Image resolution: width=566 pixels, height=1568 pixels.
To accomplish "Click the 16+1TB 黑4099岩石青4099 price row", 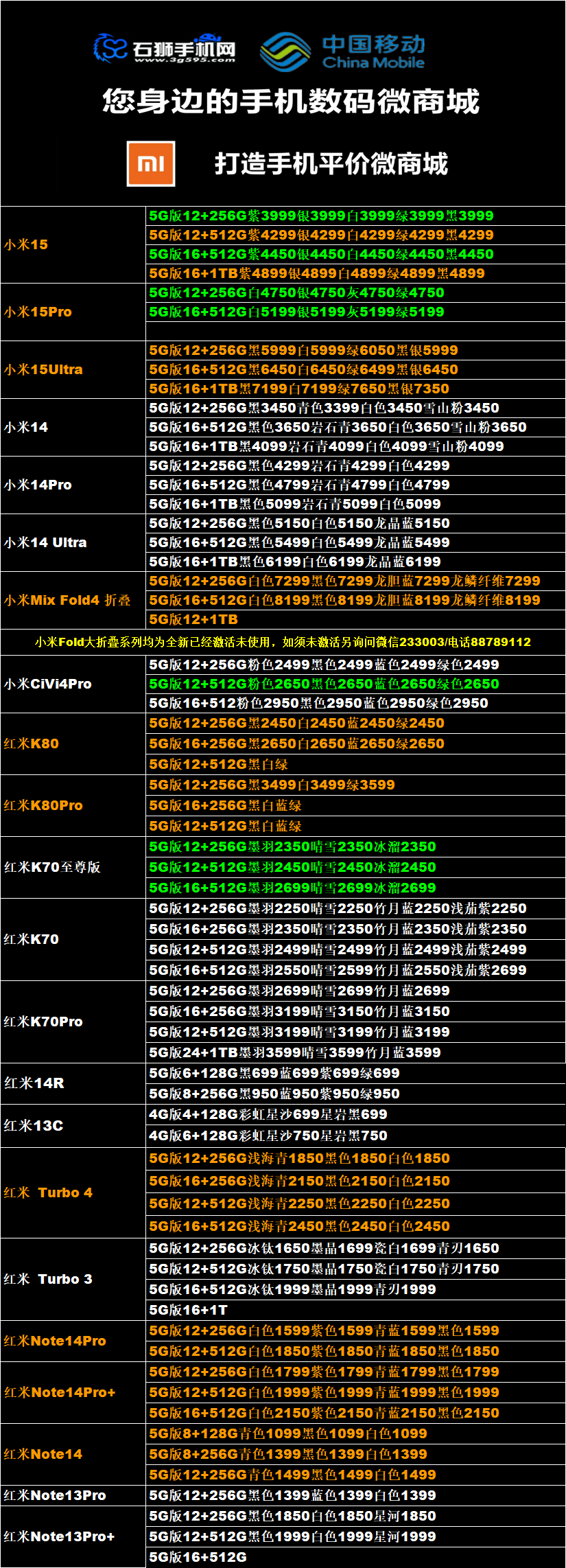I will [356, 446].
